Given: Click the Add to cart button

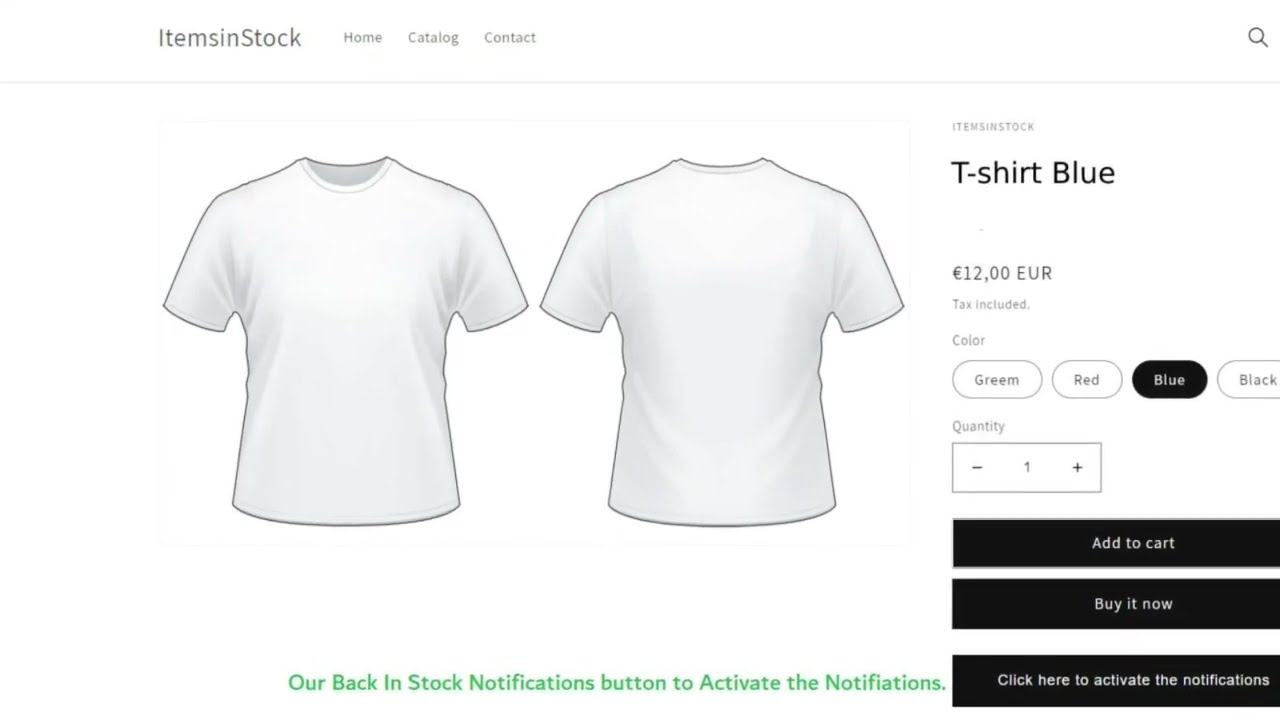Looking at the screenshot, I should pyautogui.click(x=1133, y=542).
